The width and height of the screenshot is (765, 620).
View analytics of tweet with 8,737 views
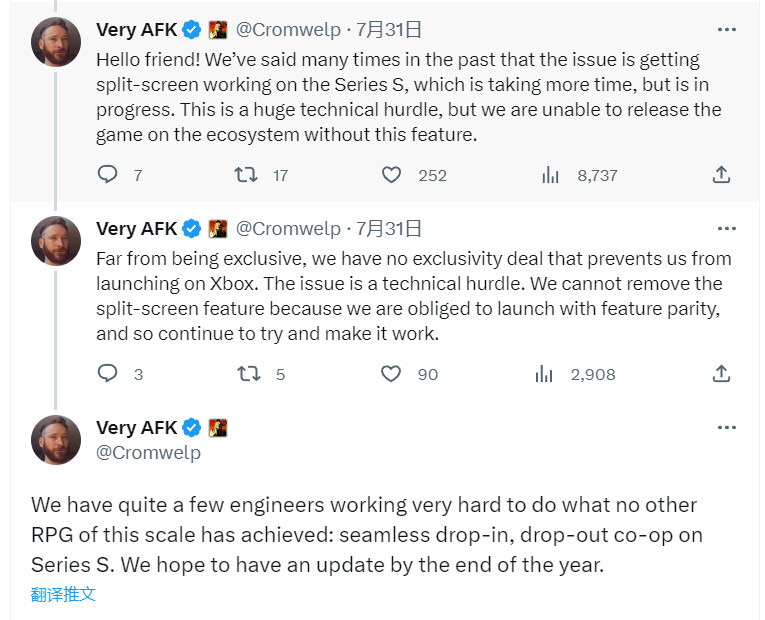pos(550,175)
